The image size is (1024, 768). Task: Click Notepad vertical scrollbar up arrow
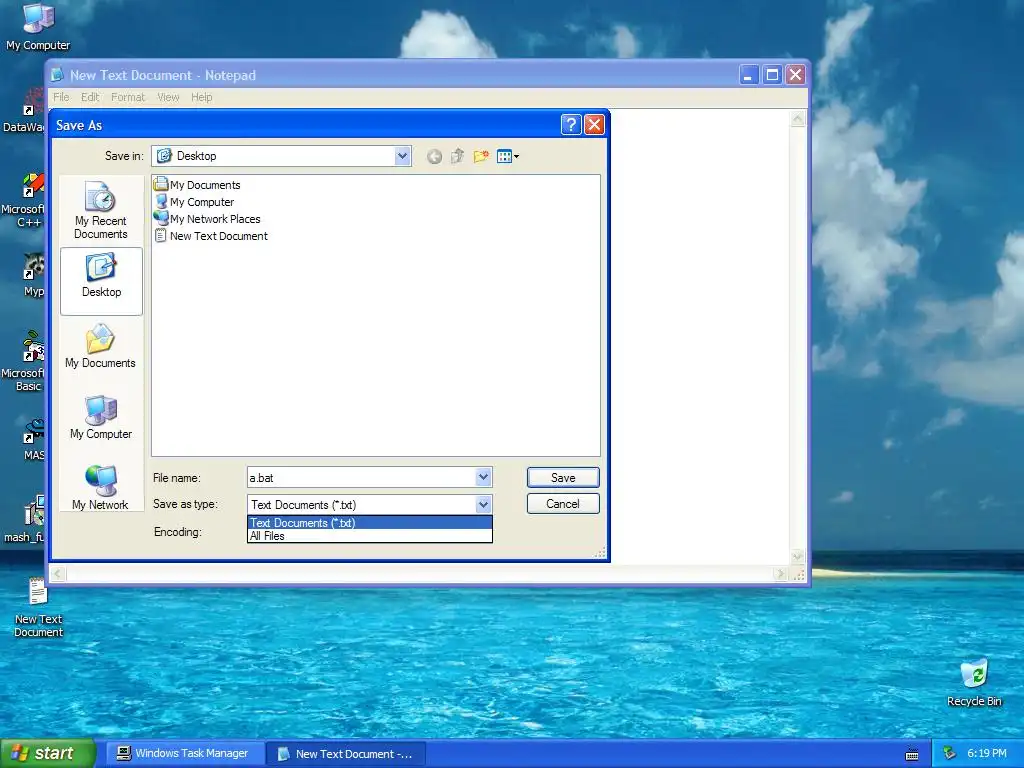pos(797,119)
